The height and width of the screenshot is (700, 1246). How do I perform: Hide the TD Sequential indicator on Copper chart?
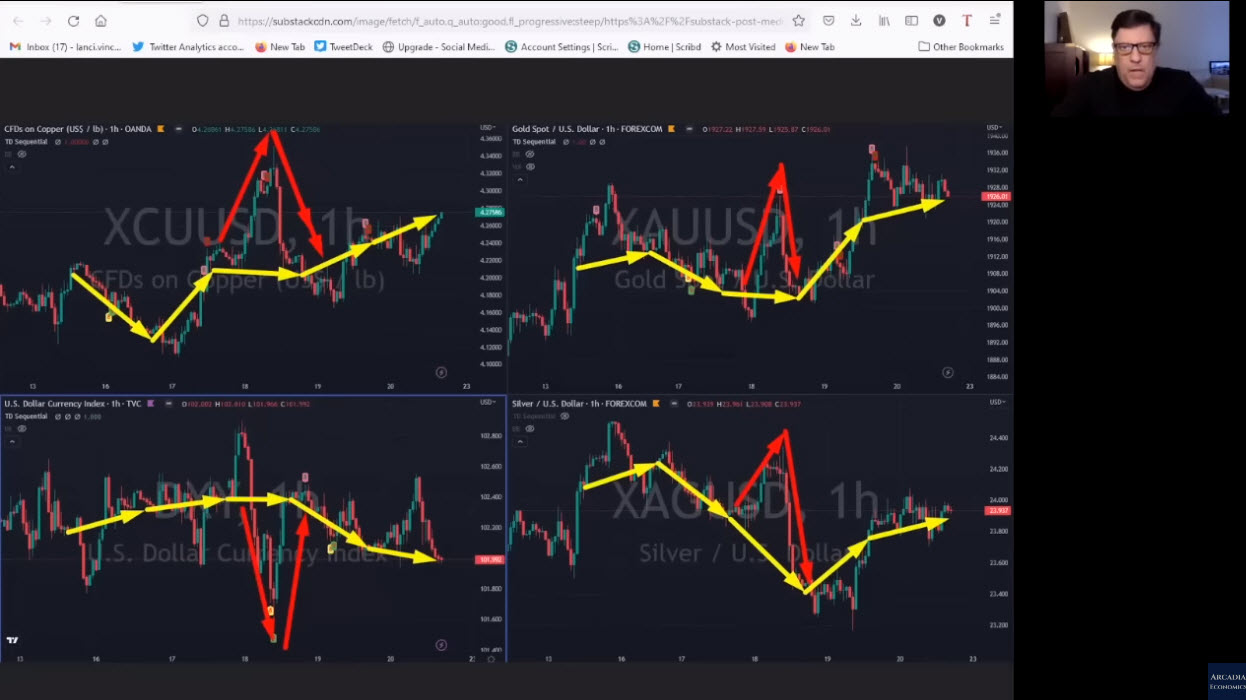pos(58,141)
